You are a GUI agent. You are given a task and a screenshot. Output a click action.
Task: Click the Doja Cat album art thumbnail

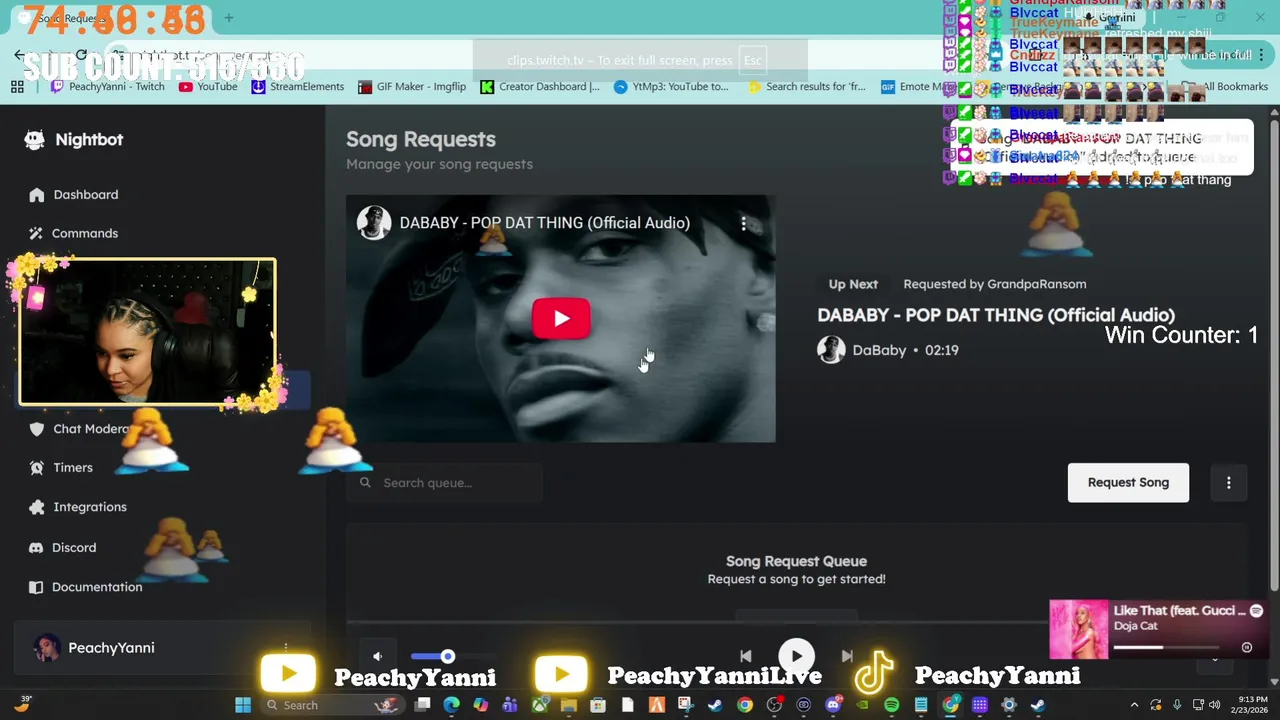pos(1079,629)
